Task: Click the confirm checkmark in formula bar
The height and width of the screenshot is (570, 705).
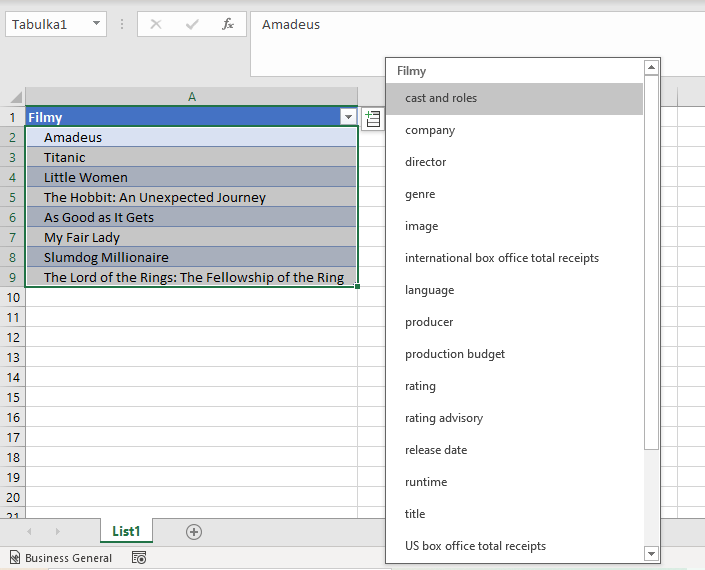Action: click(192, 24)
